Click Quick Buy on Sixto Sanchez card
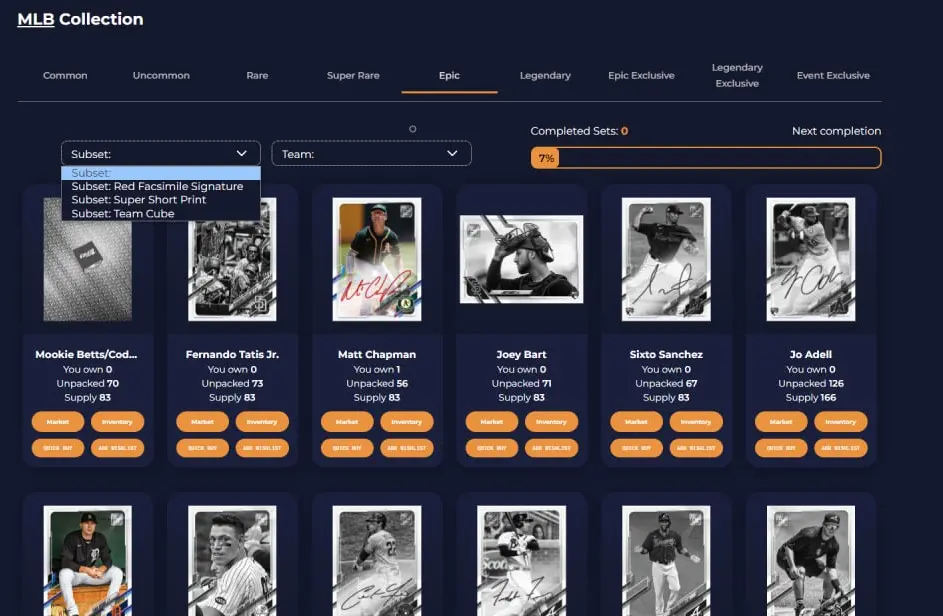Viewport: 943px width, 616px height. click(636, 448)
